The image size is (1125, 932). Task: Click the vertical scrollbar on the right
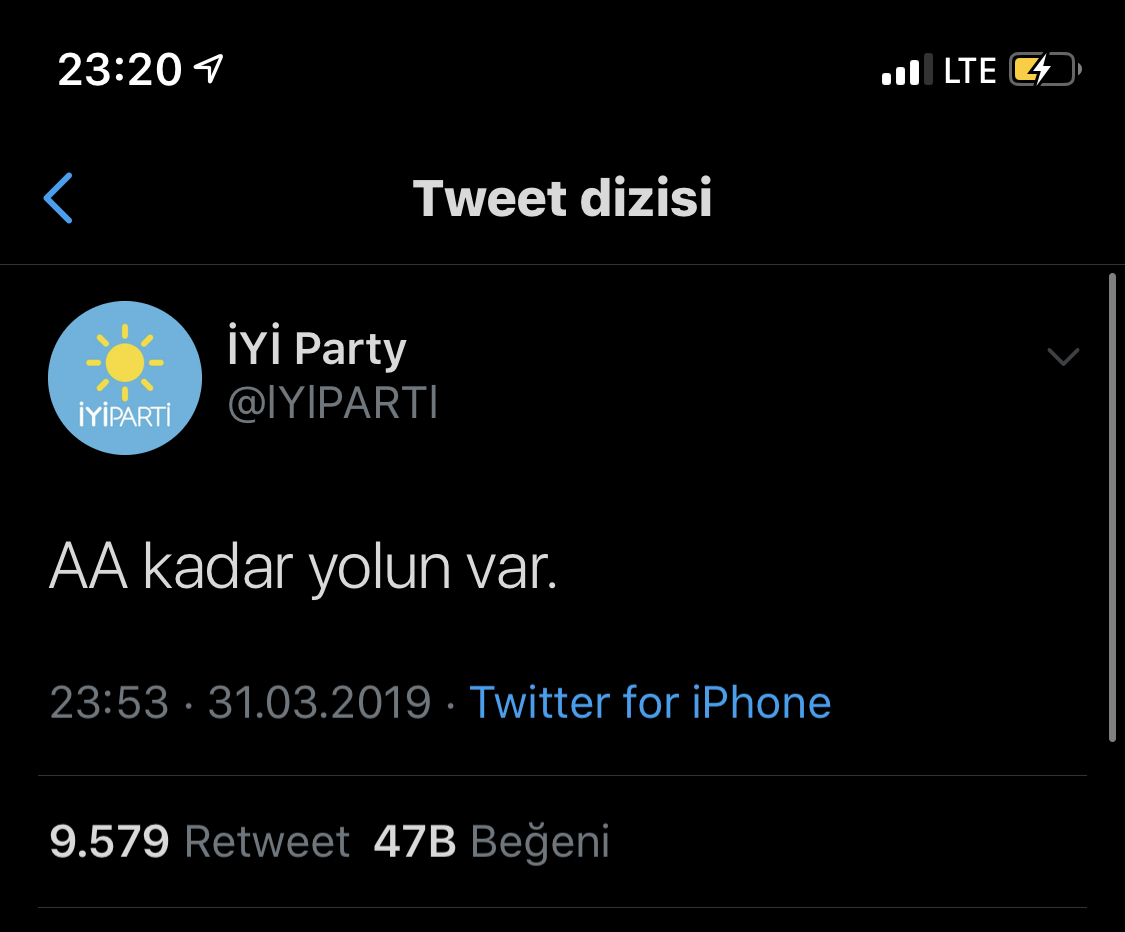coord(1112,505)
